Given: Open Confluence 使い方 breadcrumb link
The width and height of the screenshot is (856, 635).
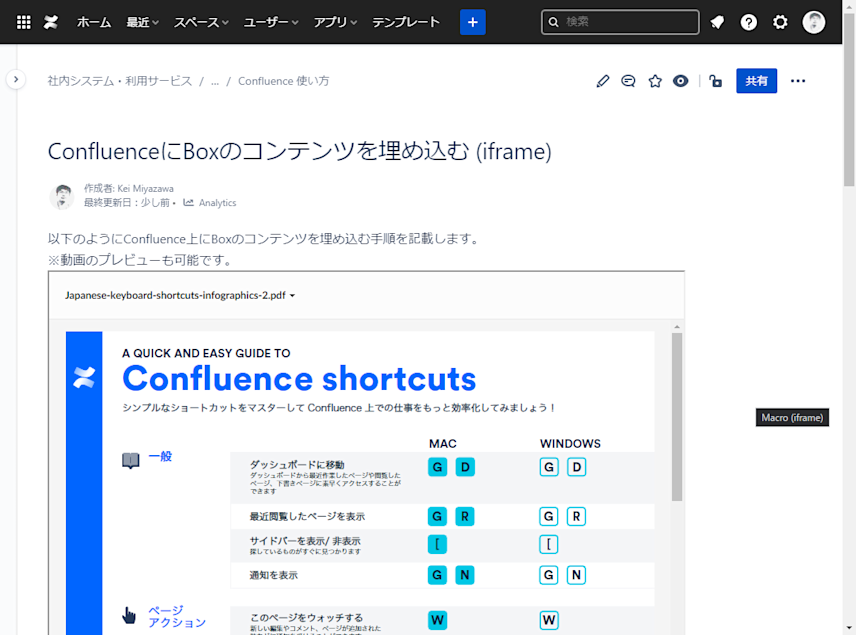Looking at the screenshot, I should tap(283, 81).
